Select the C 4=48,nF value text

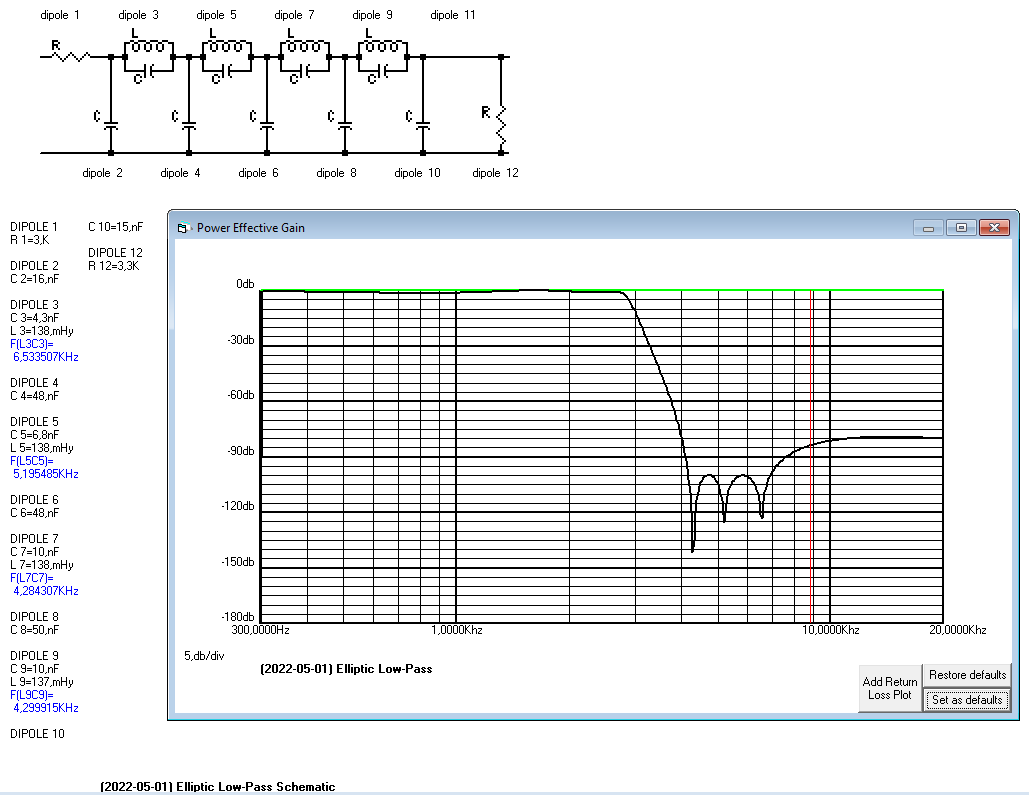click(34, 396)
